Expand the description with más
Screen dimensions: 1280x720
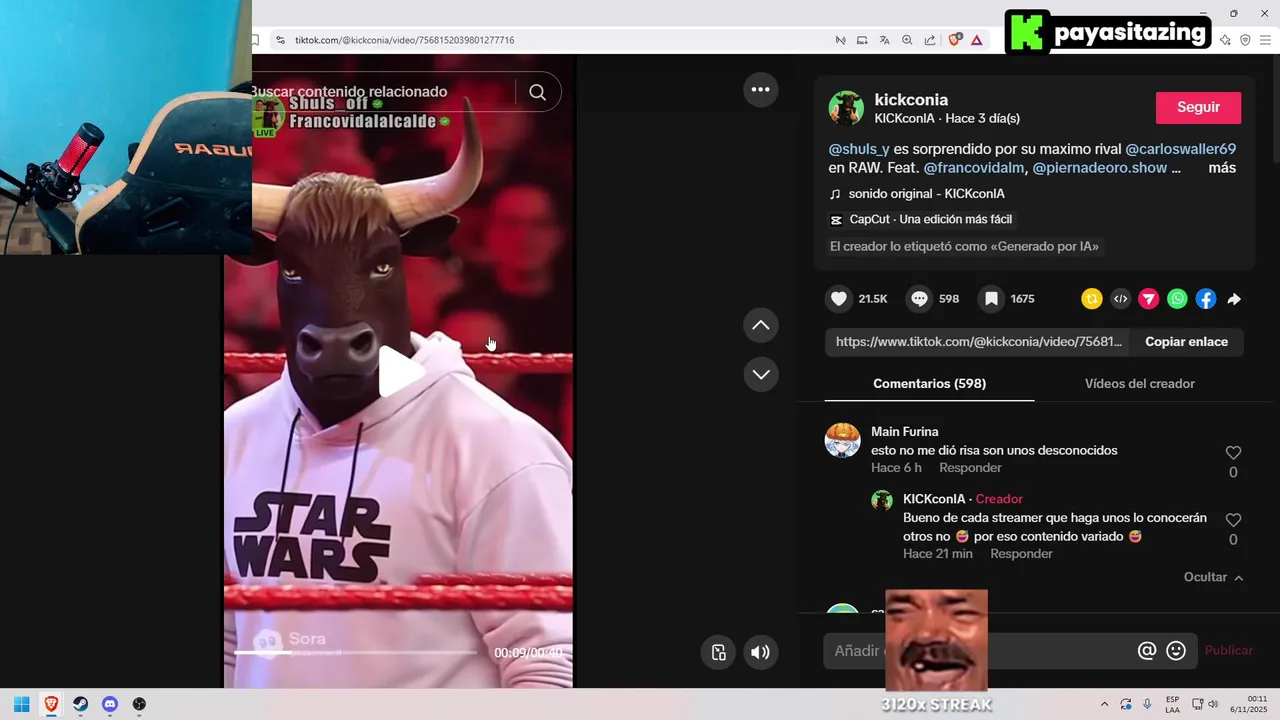tap(1222, 168)
